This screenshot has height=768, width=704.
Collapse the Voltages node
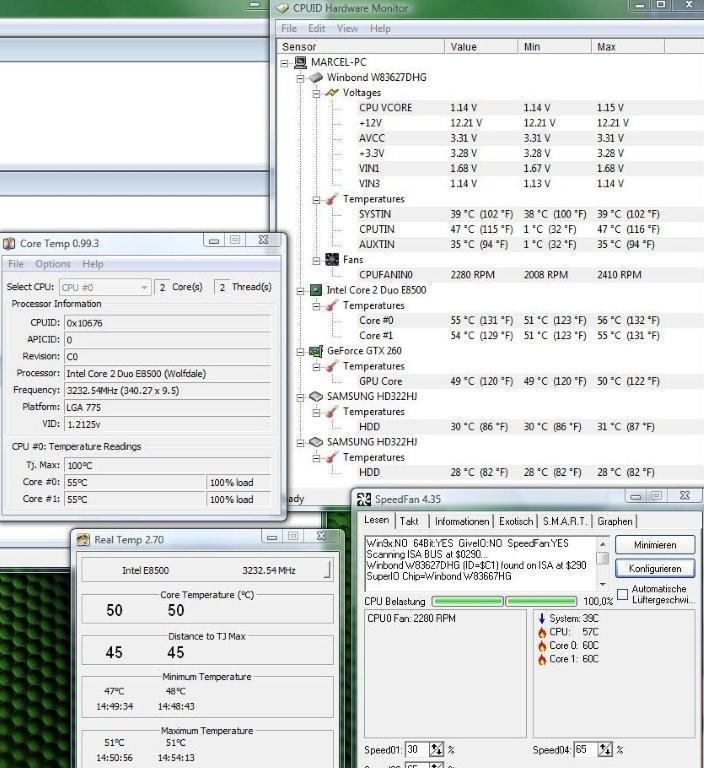(316, 93)
